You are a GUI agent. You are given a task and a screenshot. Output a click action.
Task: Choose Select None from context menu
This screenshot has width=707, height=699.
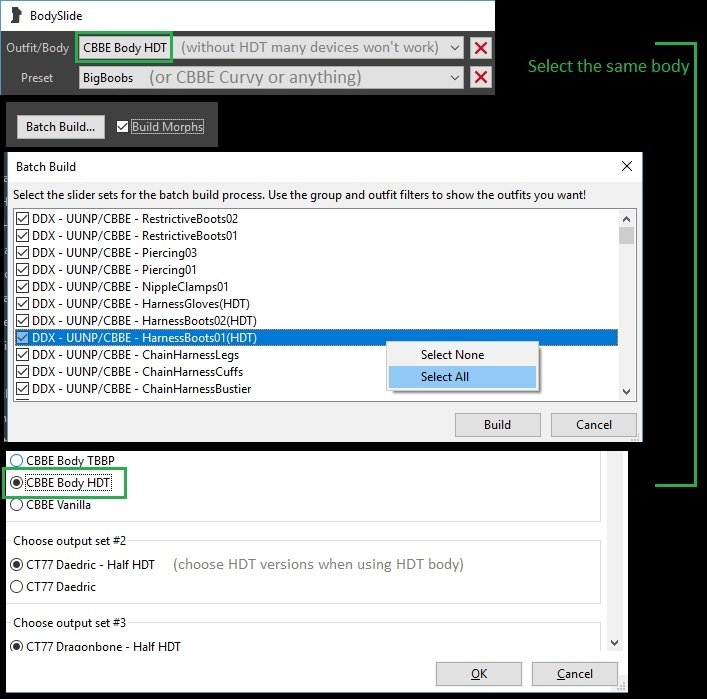pyautogui.click(x=452, y=355)
